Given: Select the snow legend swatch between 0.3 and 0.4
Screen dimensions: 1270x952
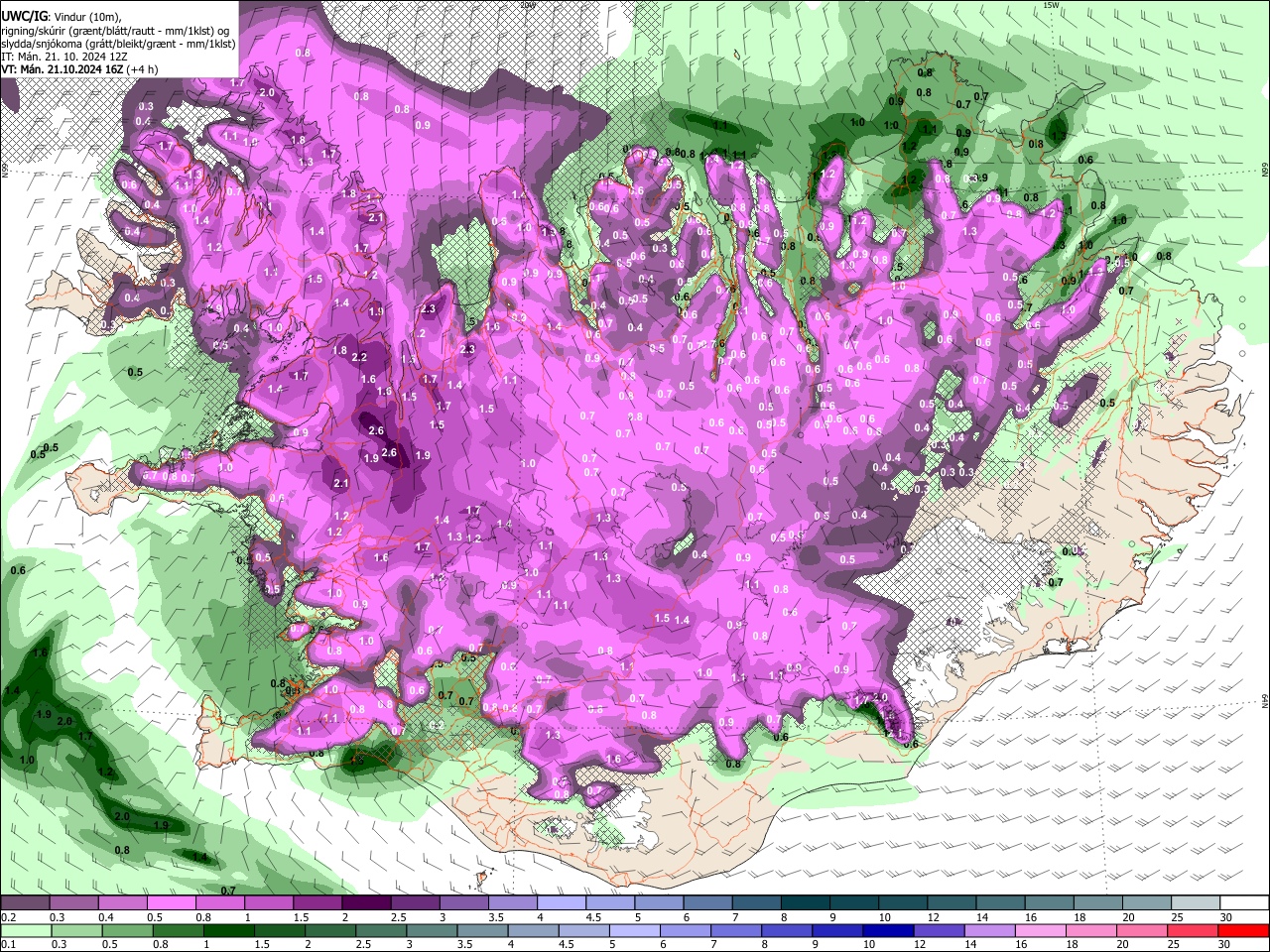Looking at the screenshot, I should point(73,902).
